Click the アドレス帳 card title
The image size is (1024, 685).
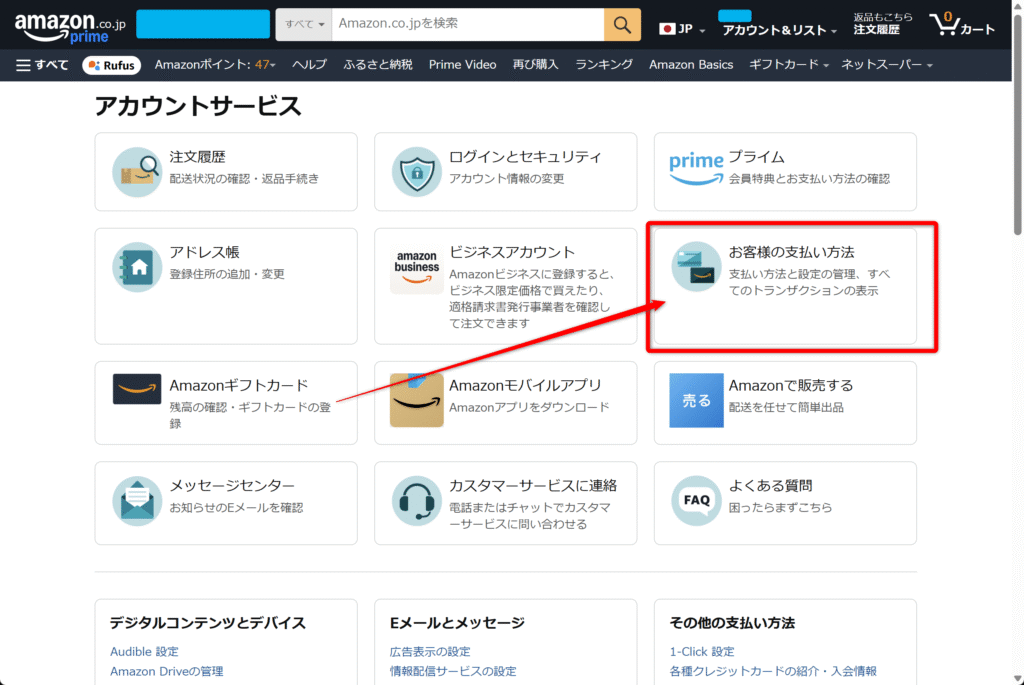(204, 252)
